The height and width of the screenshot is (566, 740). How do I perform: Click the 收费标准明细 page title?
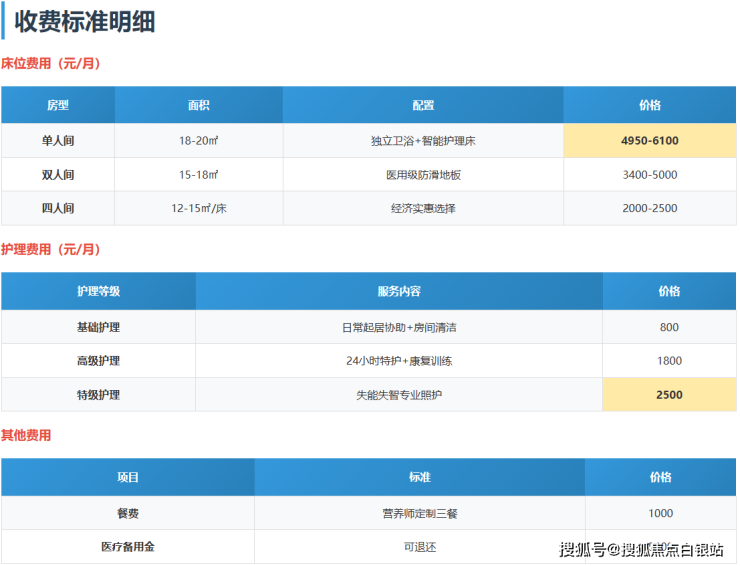[84, 22]
